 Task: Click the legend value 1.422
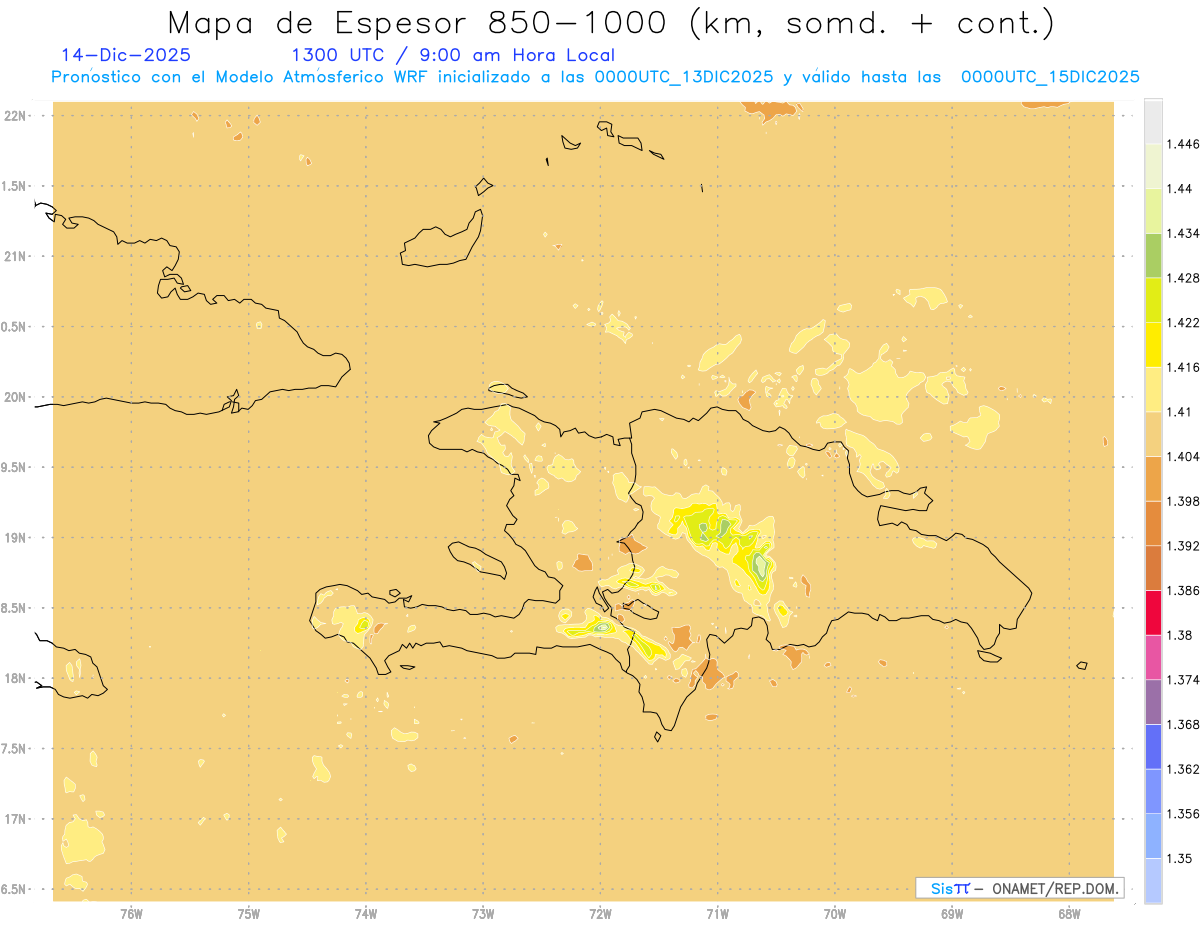[x=1184, y=322]
